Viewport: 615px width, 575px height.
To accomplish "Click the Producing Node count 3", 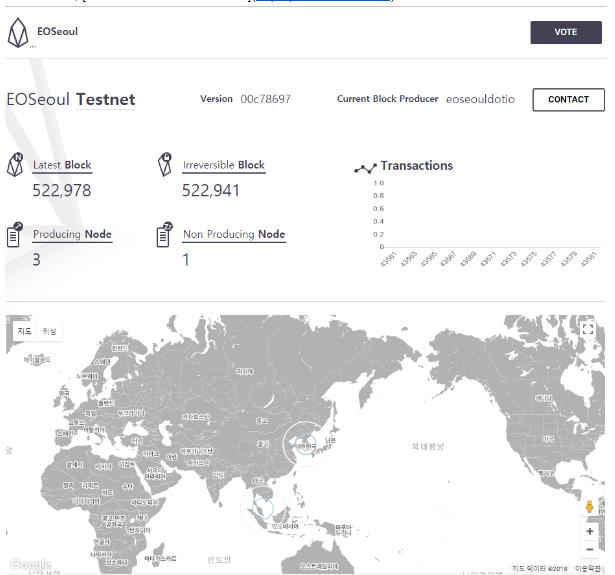I will (36, 260).
